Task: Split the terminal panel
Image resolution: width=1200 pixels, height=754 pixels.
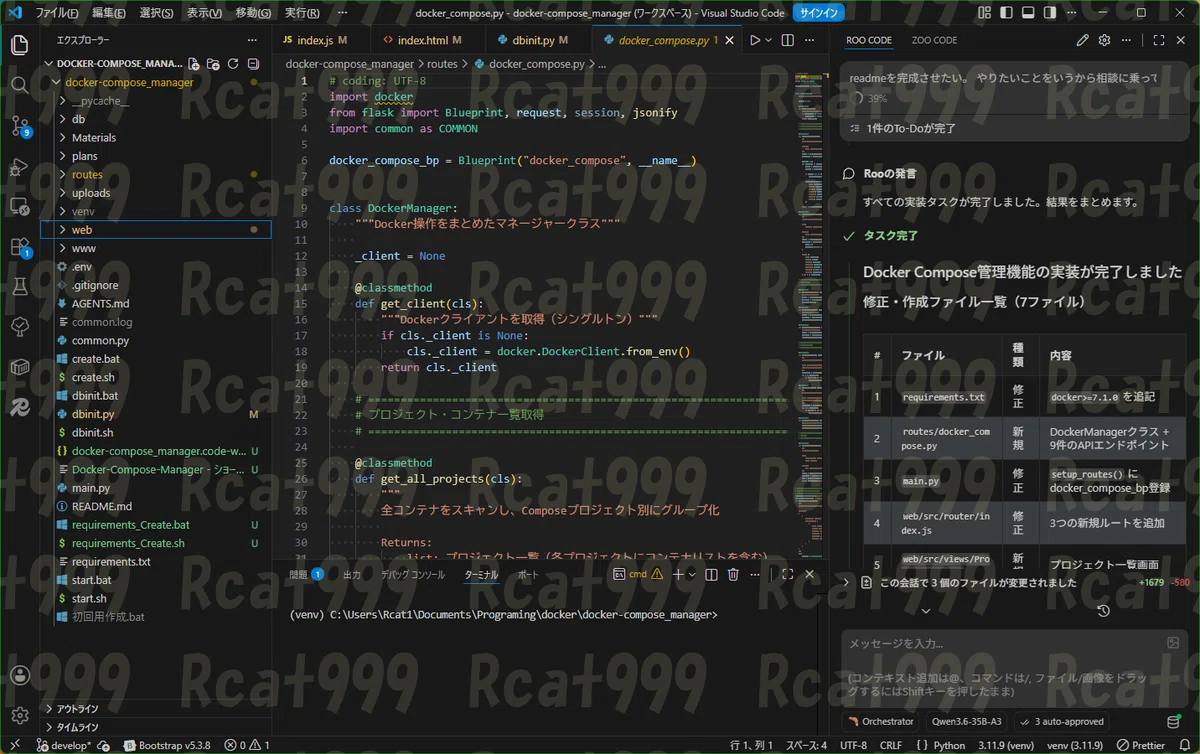Action: pos(711,574)
